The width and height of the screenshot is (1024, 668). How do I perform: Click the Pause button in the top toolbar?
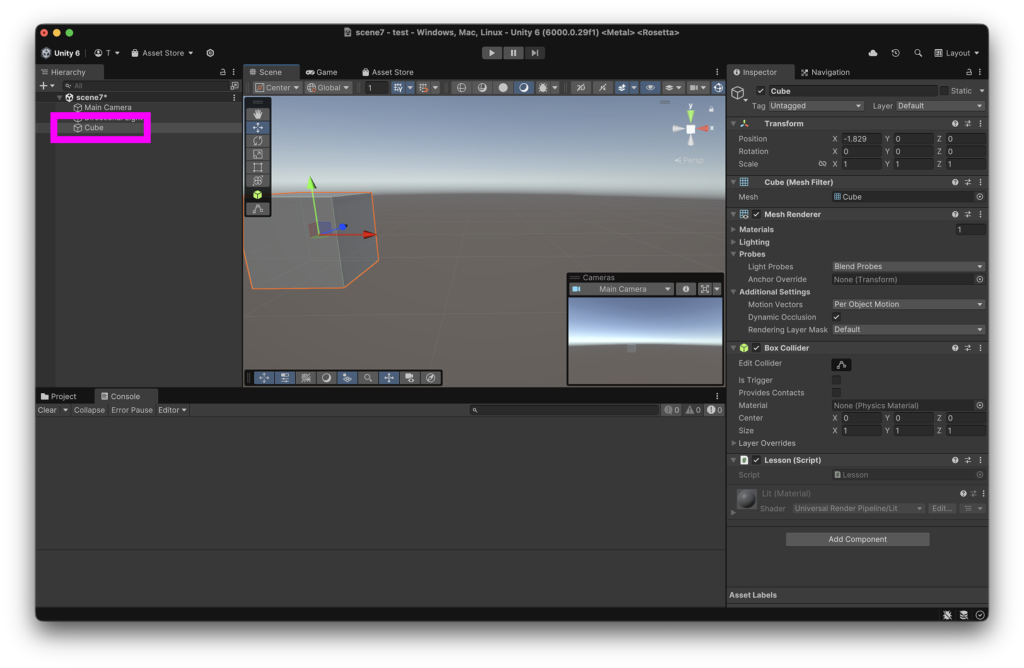coord(513,53)
